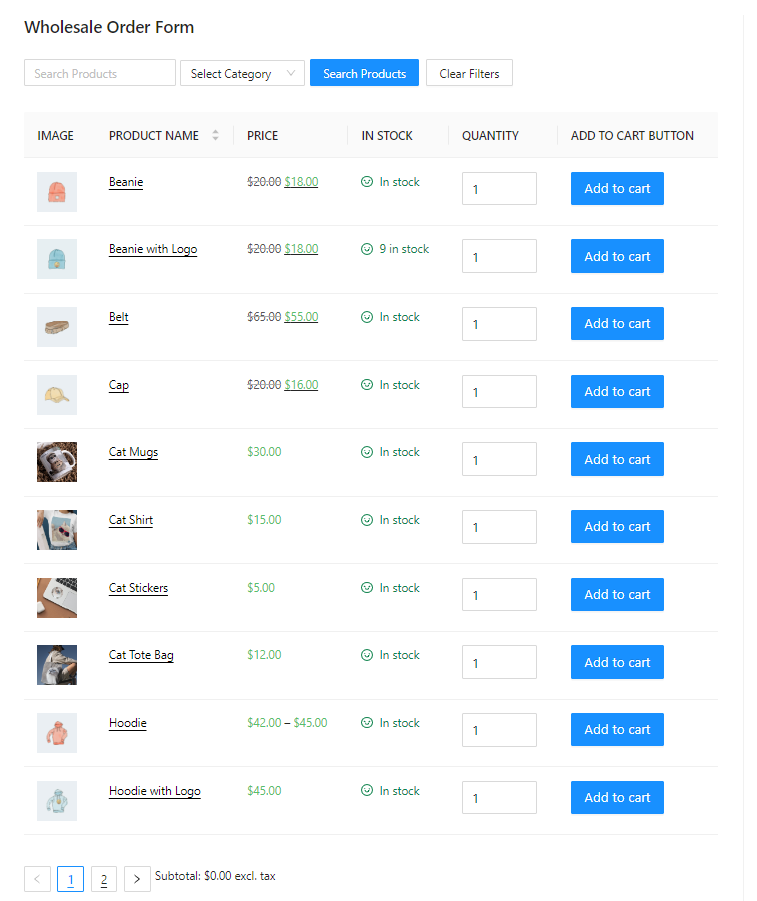Open the Cat Shirt product link
The image size is (757, 901).
pos(131,520)
